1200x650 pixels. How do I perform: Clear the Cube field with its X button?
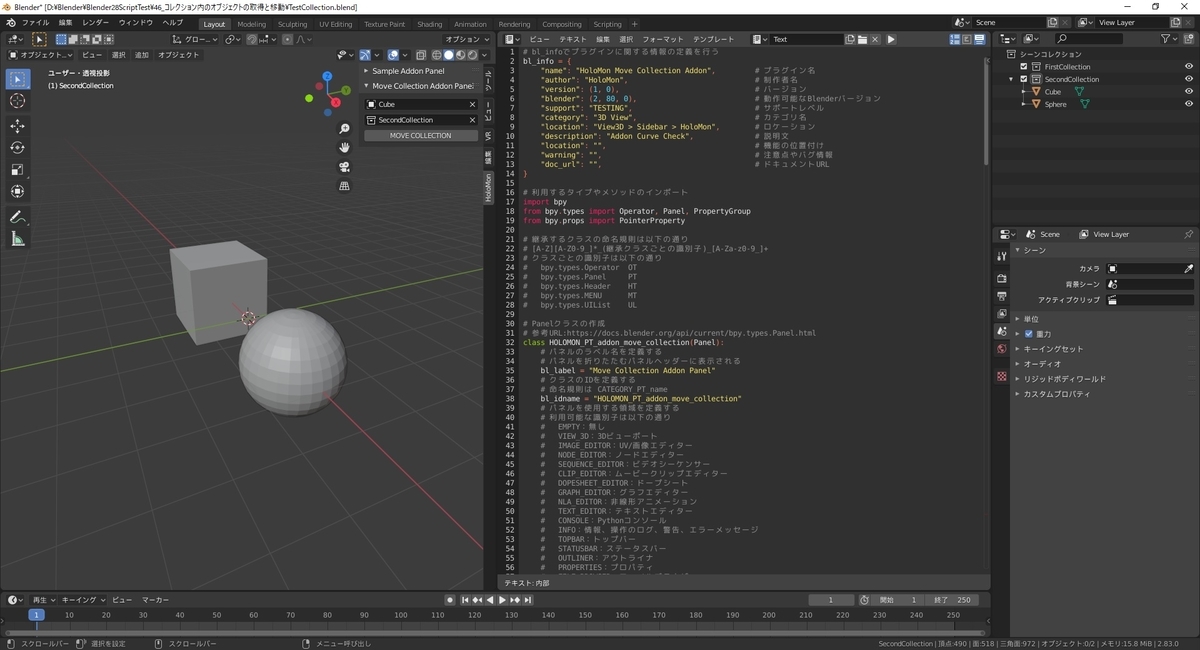click(472, 104)
